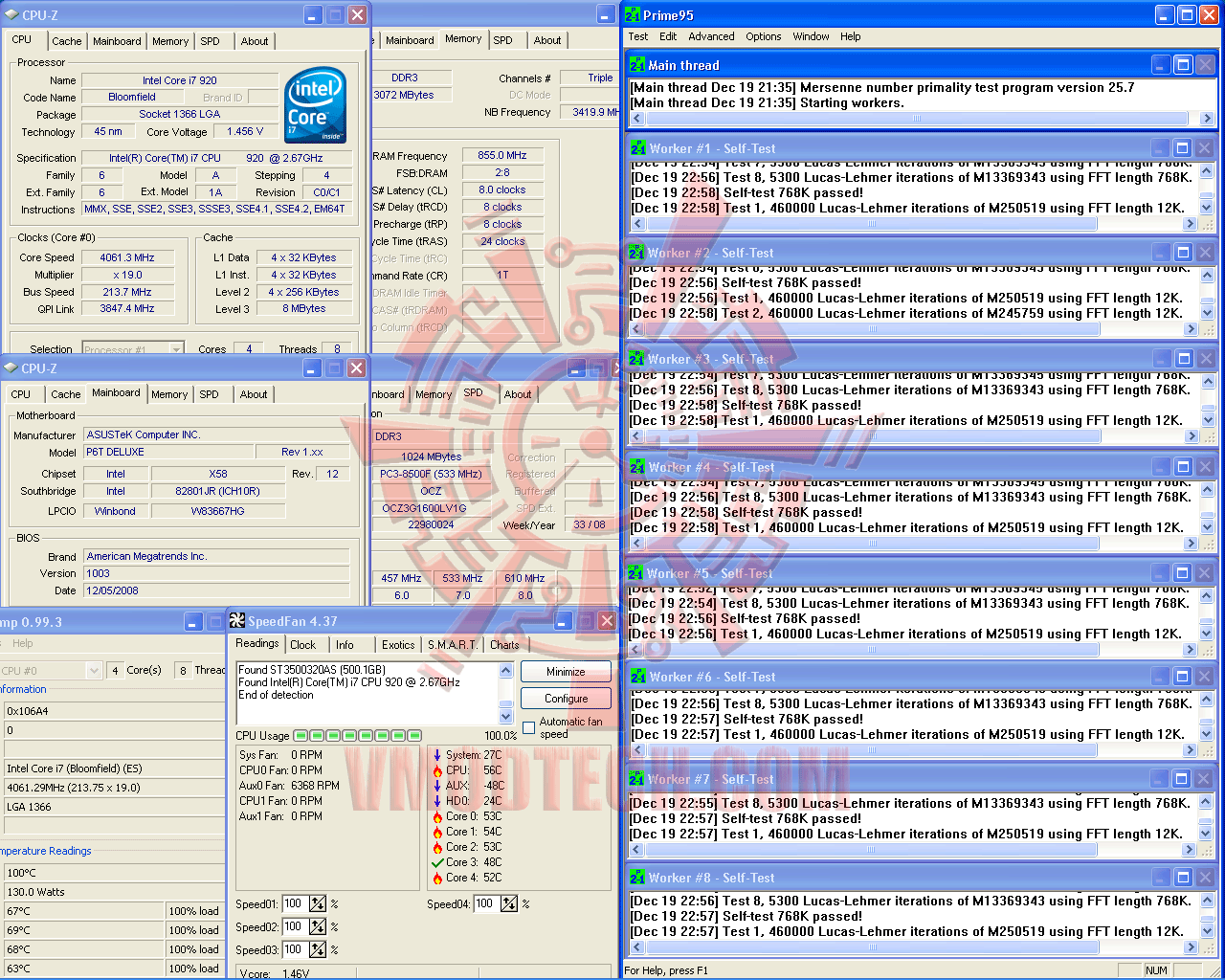Click the flame icon beside Core 2 temperature
1225x980 pixels.
(x=437, y=847)
